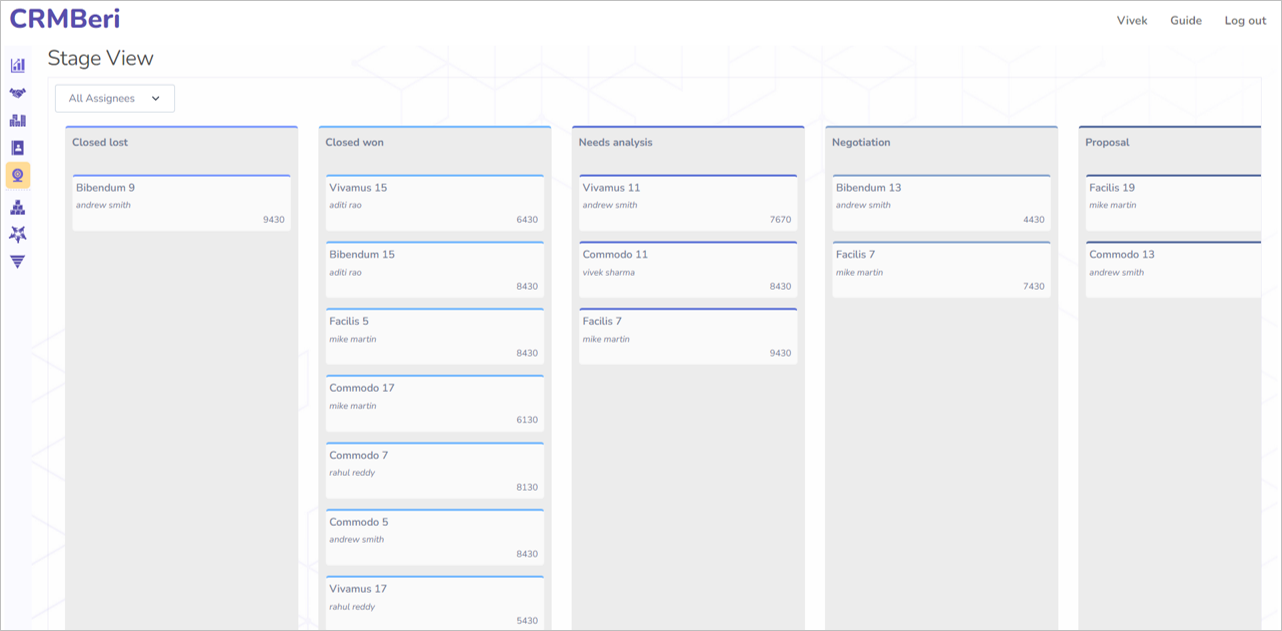
Task: Click the Log out link
Action: coord(1245,21)
